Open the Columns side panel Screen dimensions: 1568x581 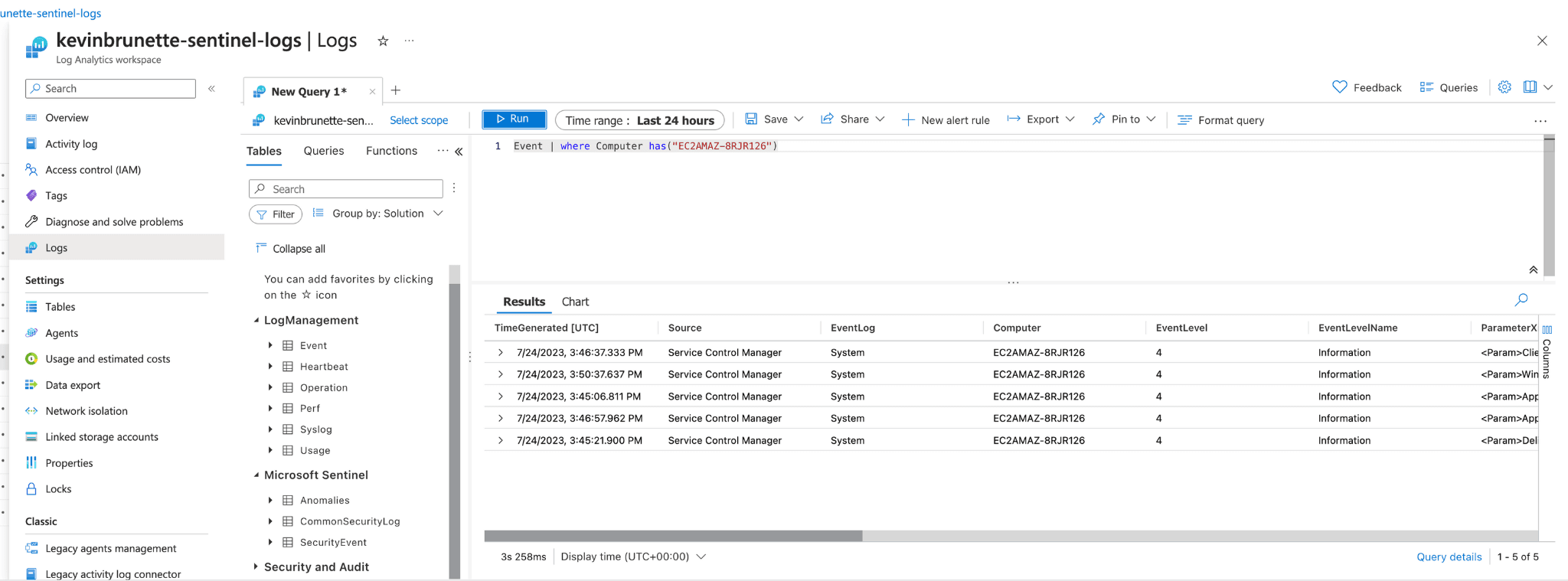tap(1547, 353)
